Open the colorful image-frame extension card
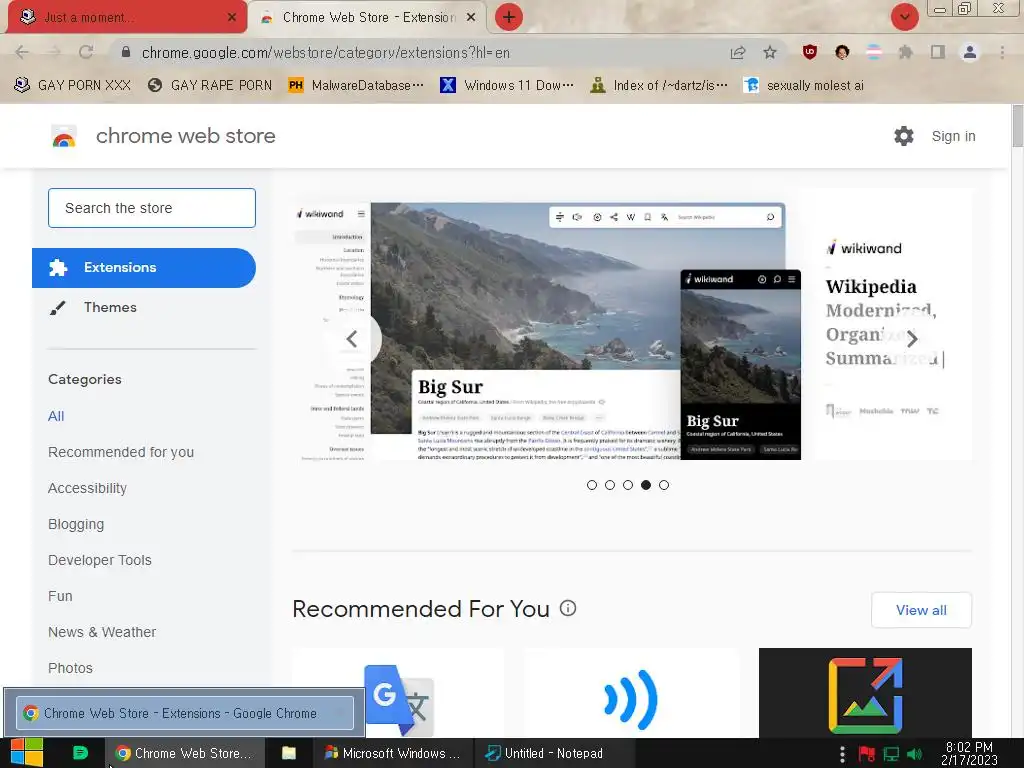 pos(865,693)
